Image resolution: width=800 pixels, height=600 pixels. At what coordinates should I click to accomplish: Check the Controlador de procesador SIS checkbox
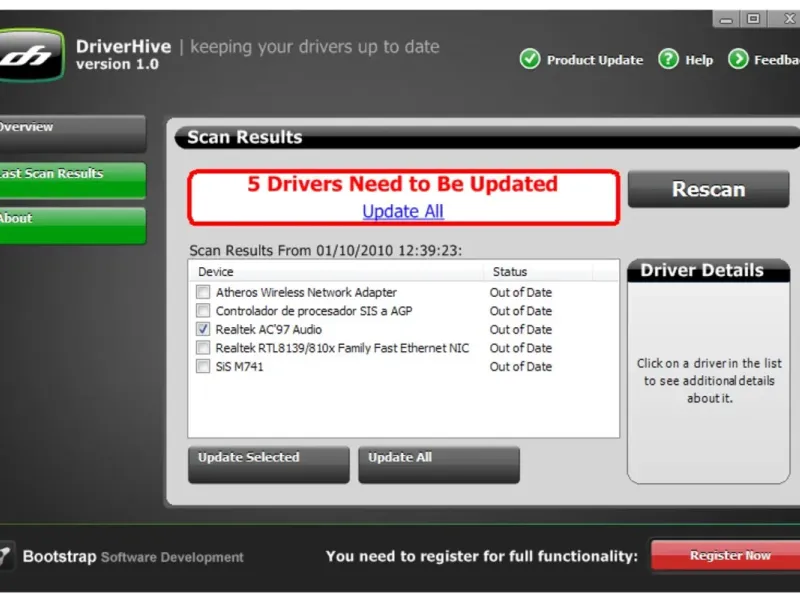tap(203, 310)
